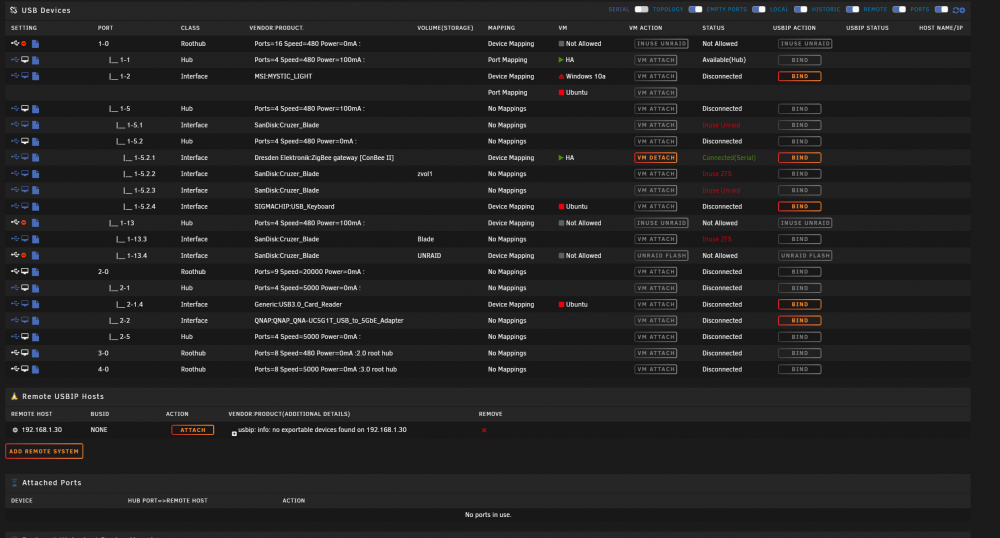Image resolution: width=1000 pixels, height=538 pixels.
Task: Click the monitor icon in the 2-5 hub row
Action: pos(25,337)
